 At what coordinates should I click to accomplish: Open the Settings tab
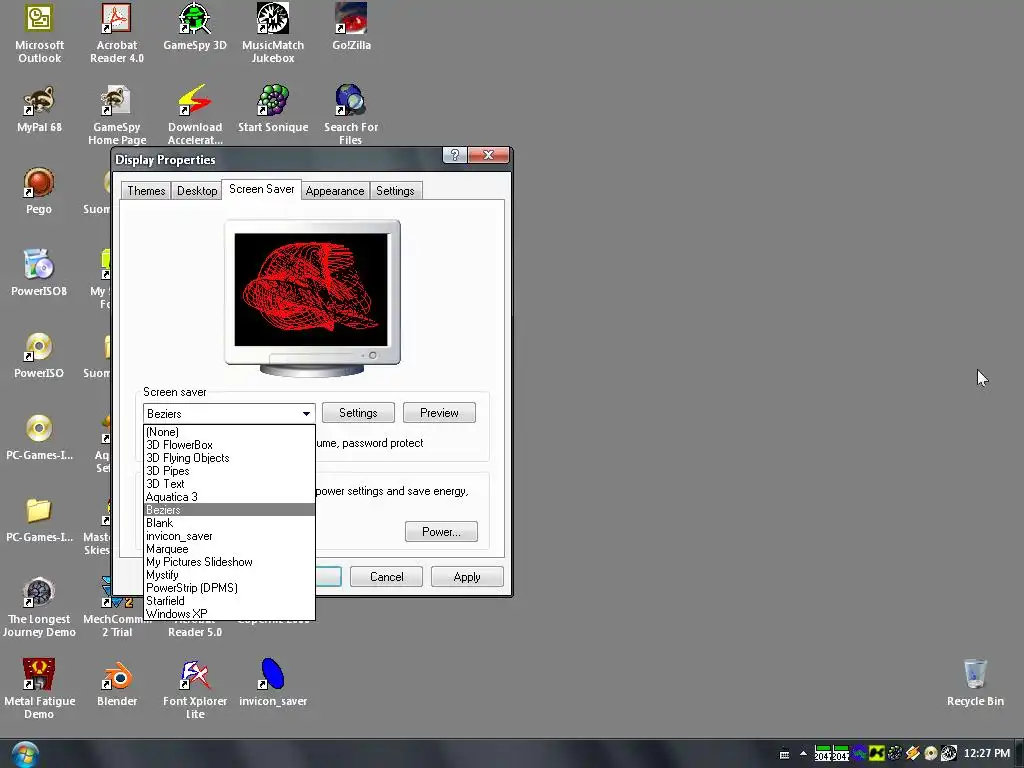tap(395, 191)
